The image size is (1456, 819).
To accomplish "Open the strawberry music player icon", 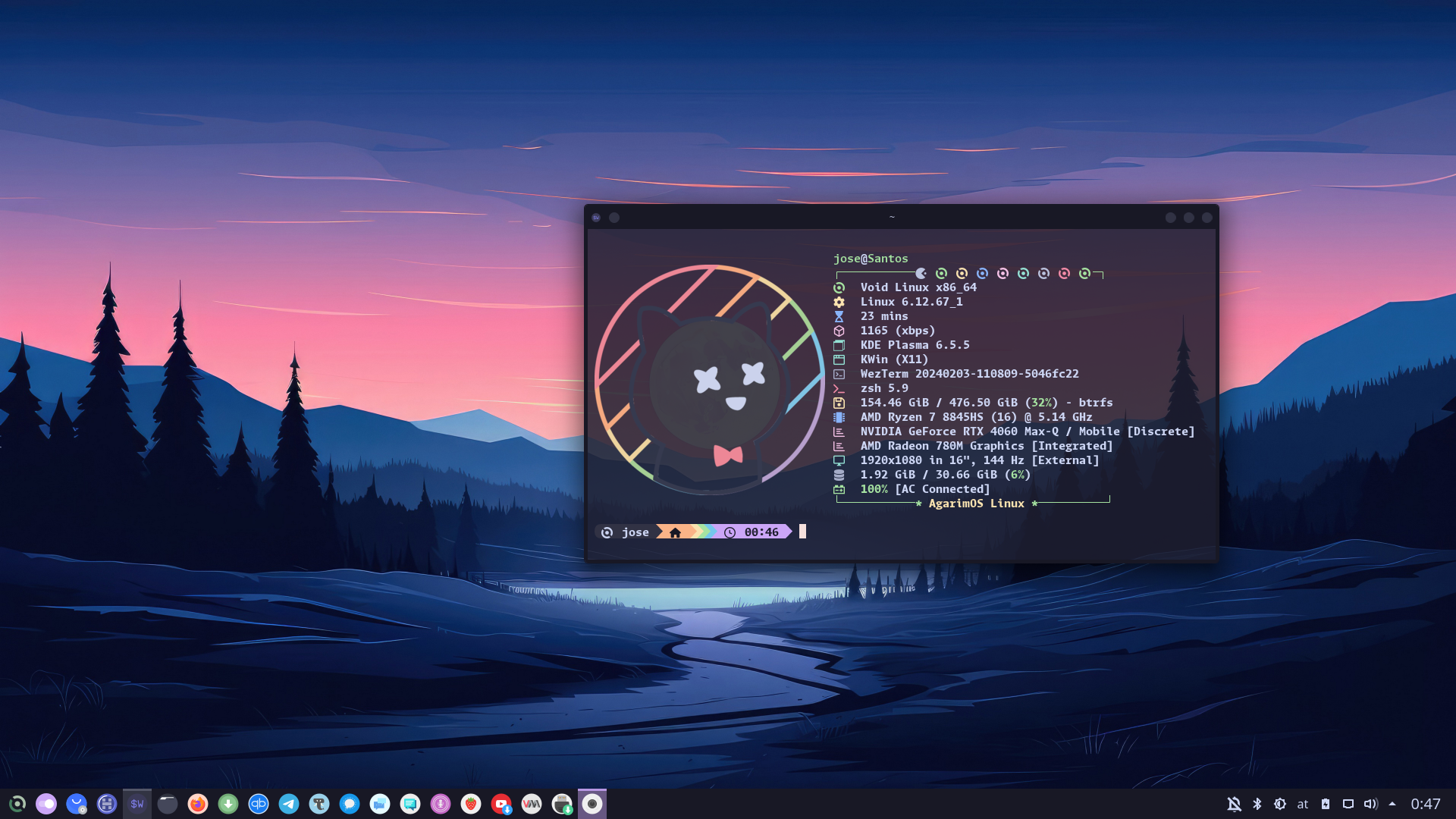I will pos(471,804).
